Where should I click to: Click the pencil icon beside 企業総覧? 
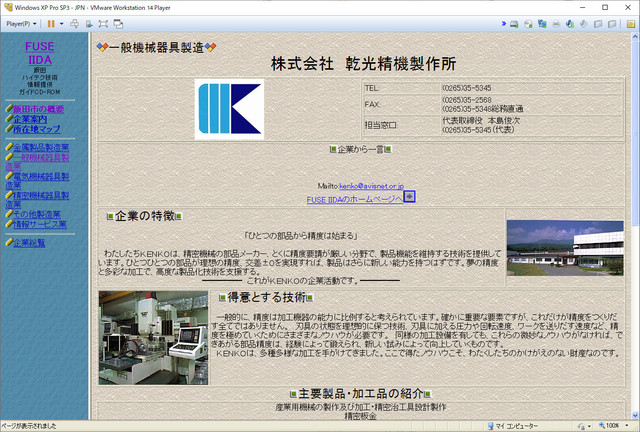coord(9,243)
